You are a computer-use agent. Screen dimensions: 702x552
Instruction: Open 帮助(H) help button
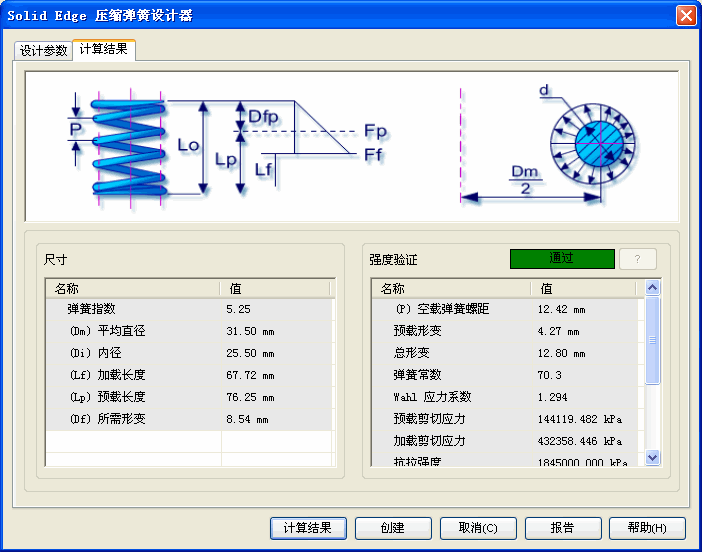pos(648,528)
